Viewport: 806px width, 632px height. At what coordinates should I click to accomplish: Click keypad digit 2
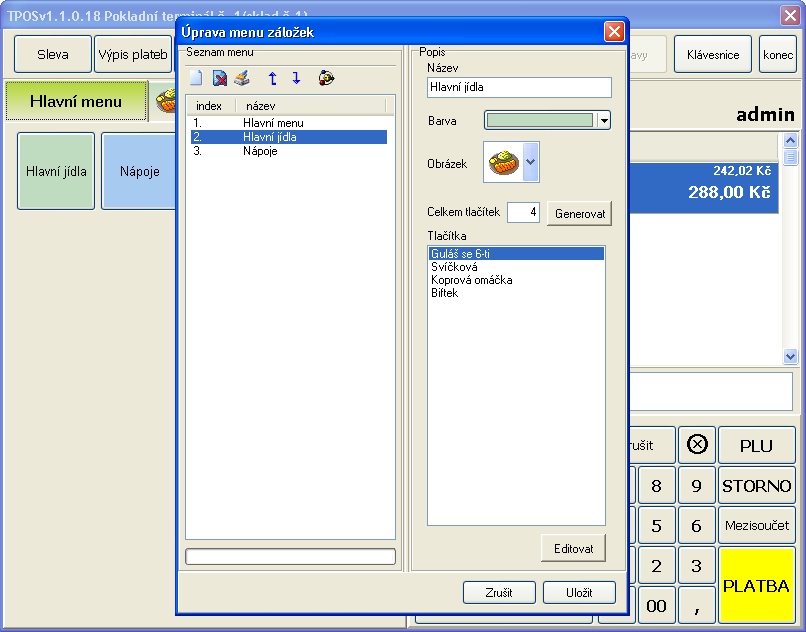click(x=657, y=566)
